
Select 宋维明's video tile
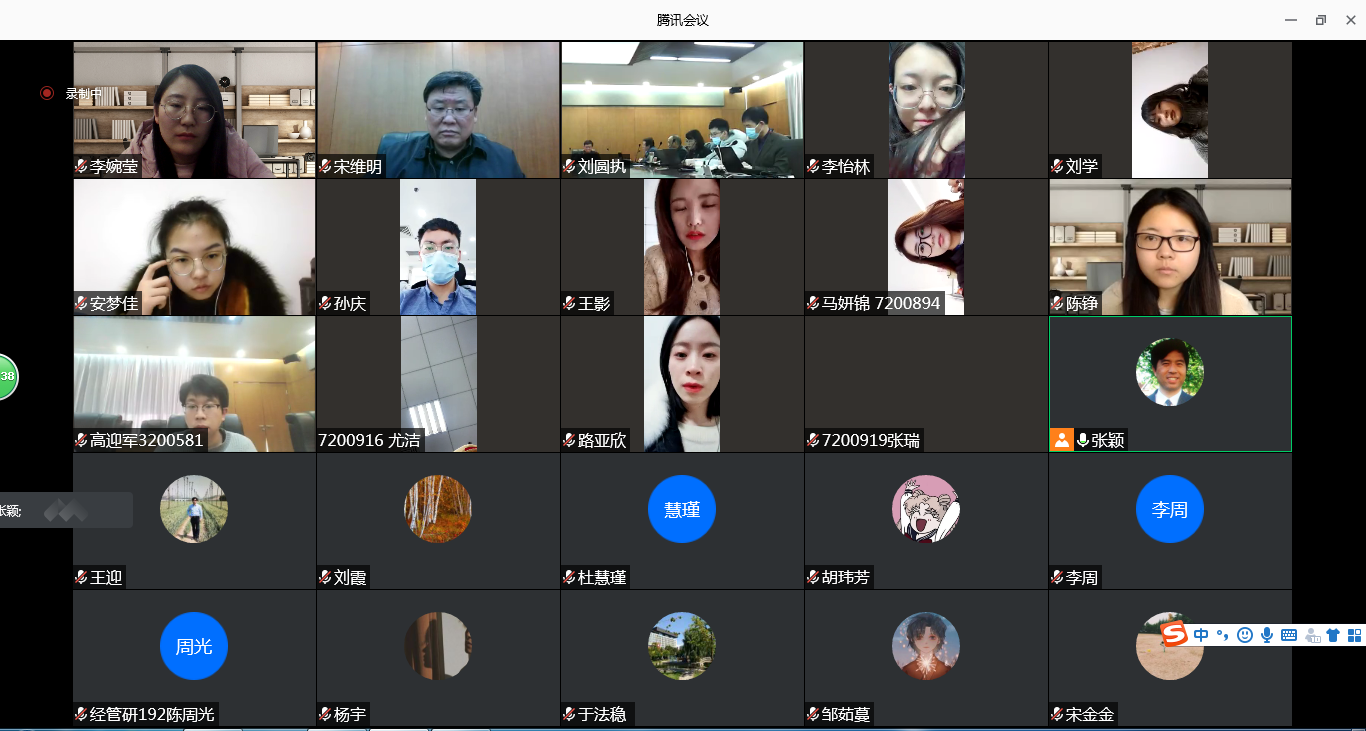(x=438, y=110)
